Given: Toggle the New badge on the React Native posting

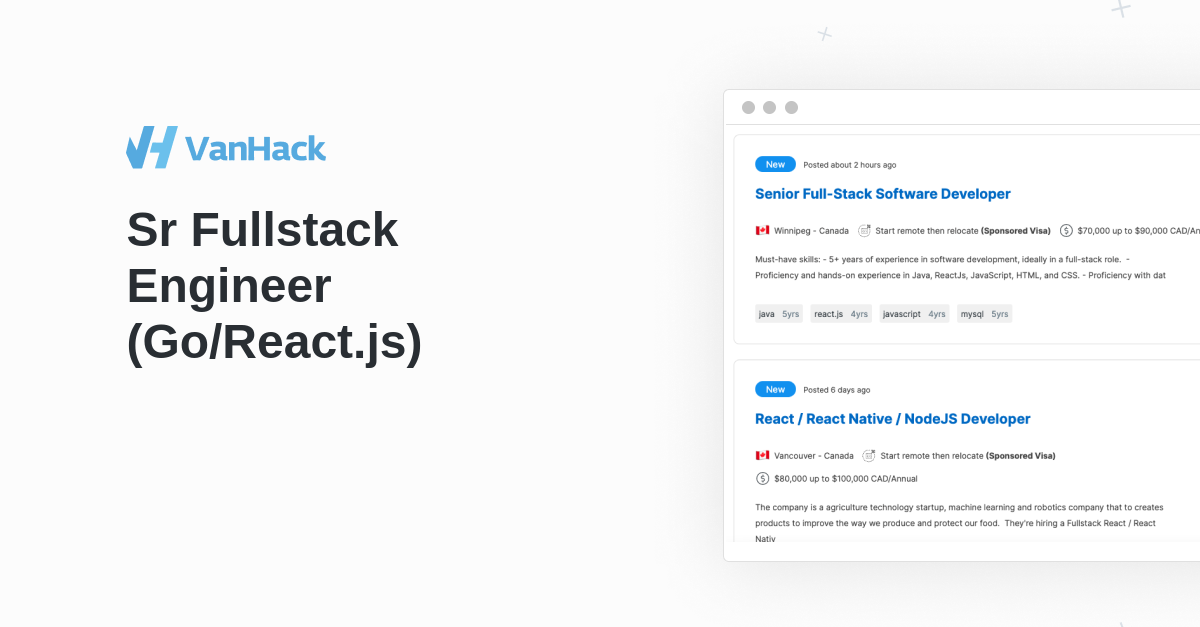Looking at the screenshot, I should 775,389.
